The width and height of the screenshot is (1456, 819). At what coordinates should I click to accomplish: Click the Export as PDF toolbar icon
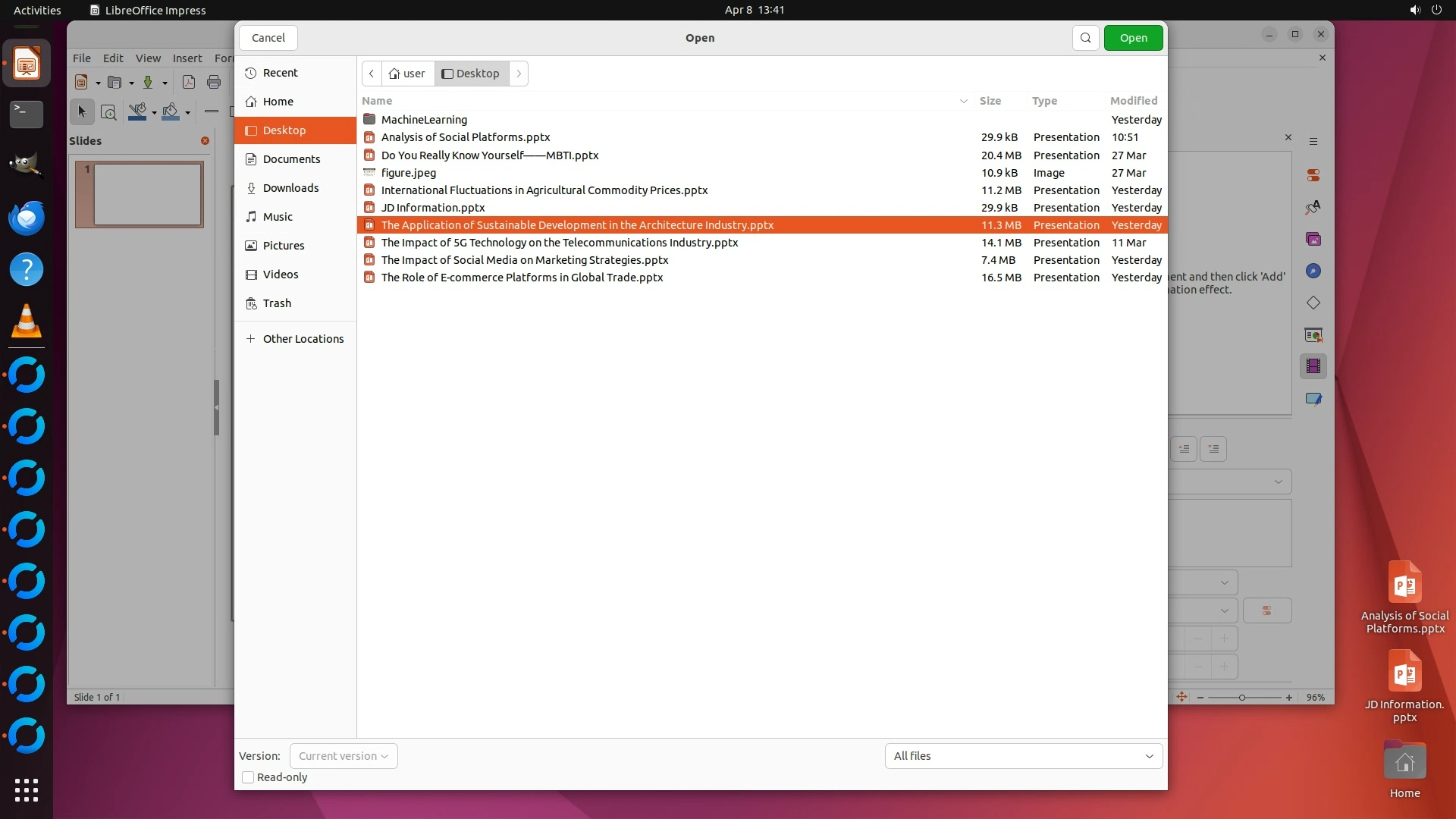tap(189, 82)
